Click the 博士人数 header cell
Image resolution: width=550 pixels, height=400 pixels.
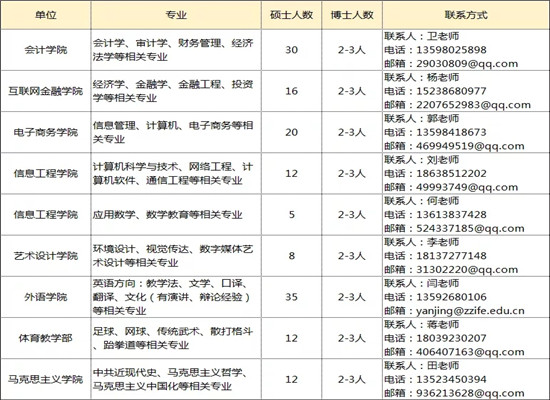(x=352, y=15)
